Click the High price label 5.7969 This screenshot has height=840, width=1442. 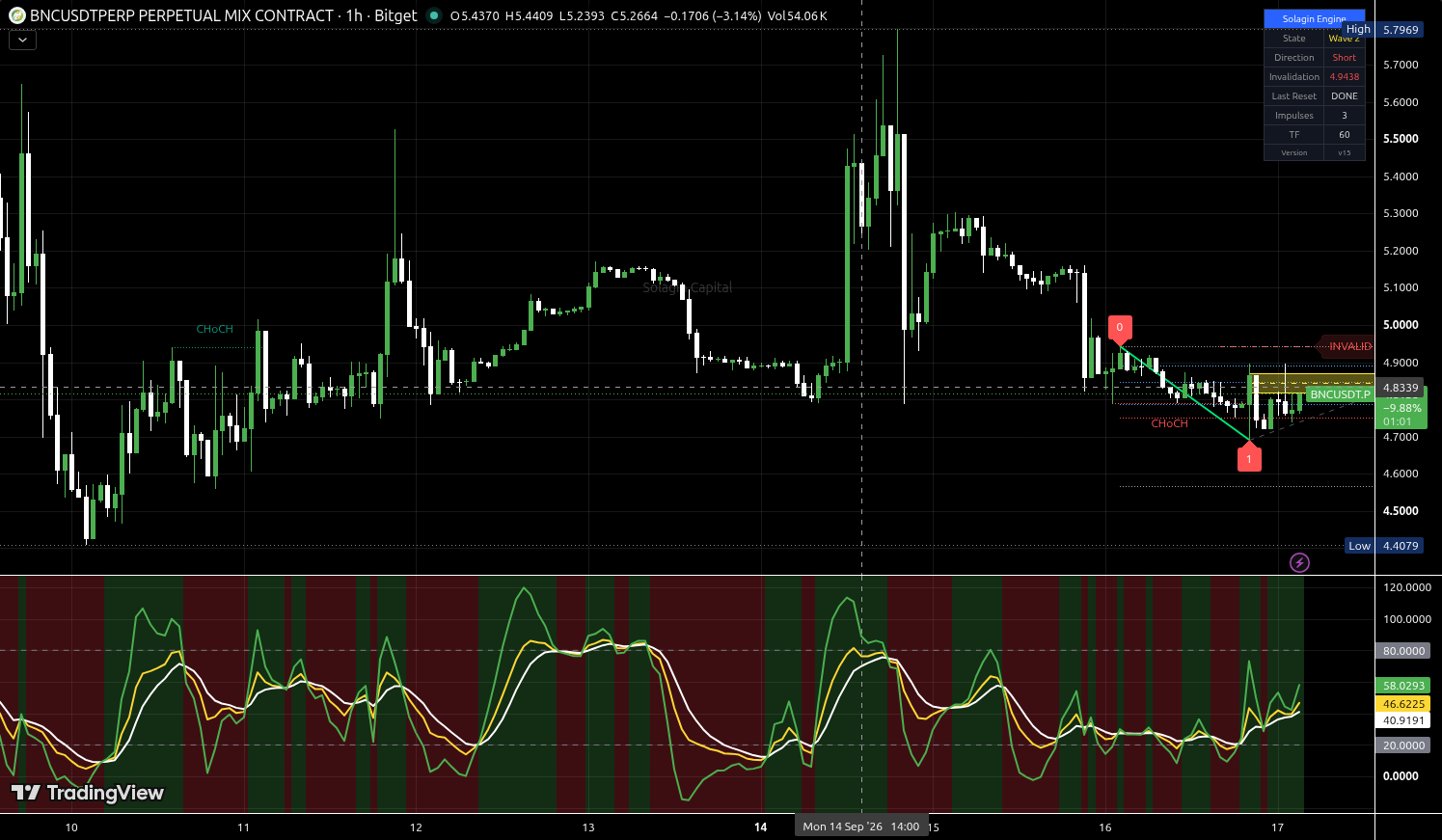(1401, 30)
